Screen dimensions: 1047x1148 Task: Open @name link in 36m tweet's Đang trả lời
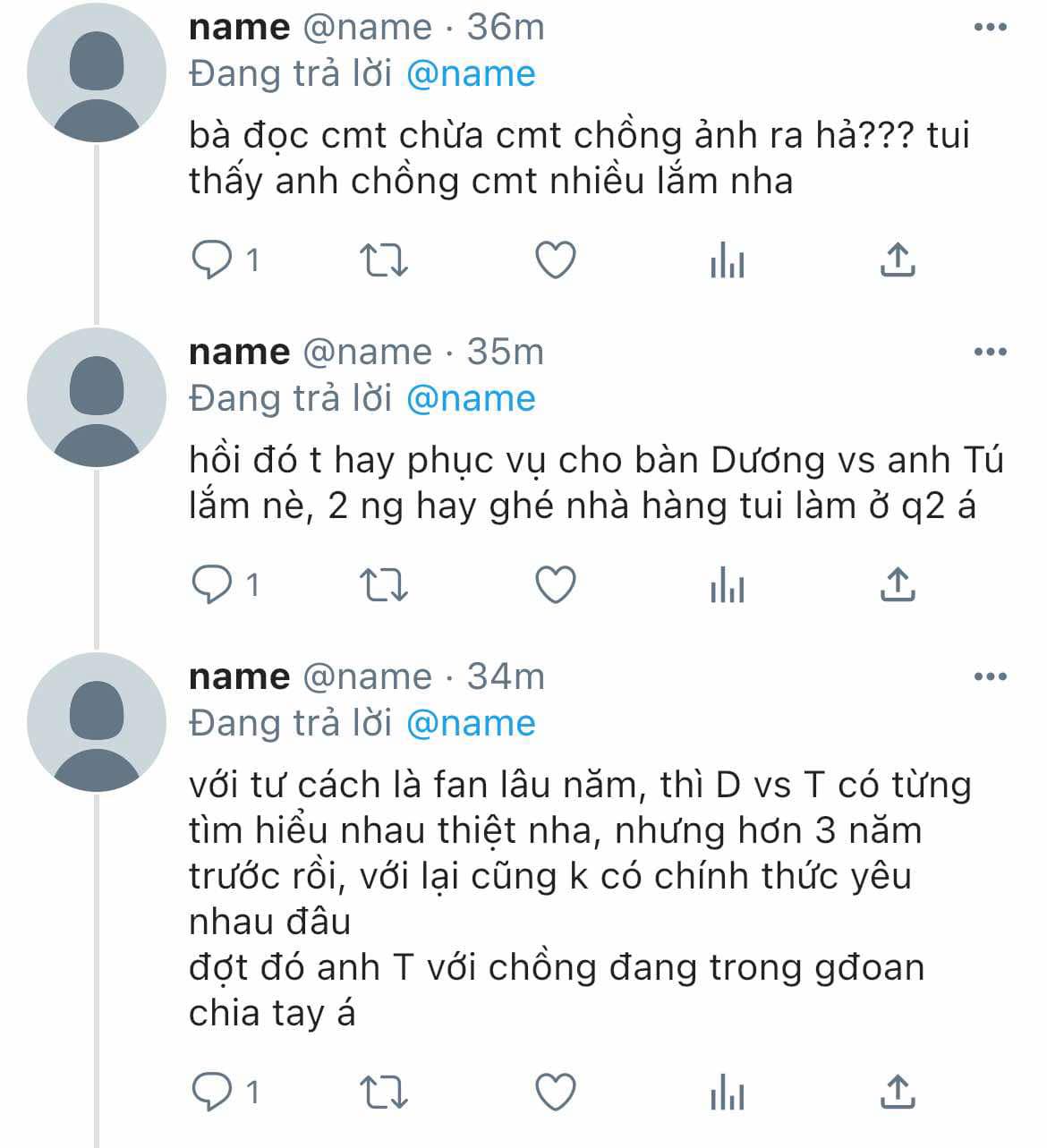click(x=471, y=74)
